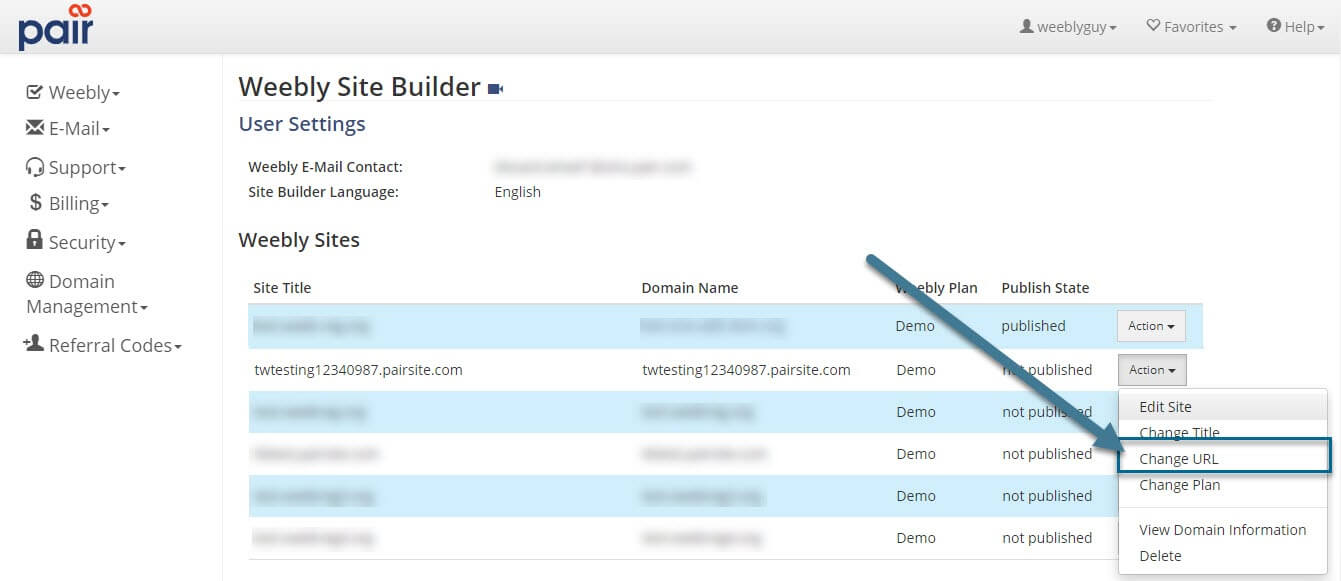The width and height of the screenshot is (1341, 581).
Task: Open the Favorites dropdown
Action: pyautogui.click(x=1191, y=27)
